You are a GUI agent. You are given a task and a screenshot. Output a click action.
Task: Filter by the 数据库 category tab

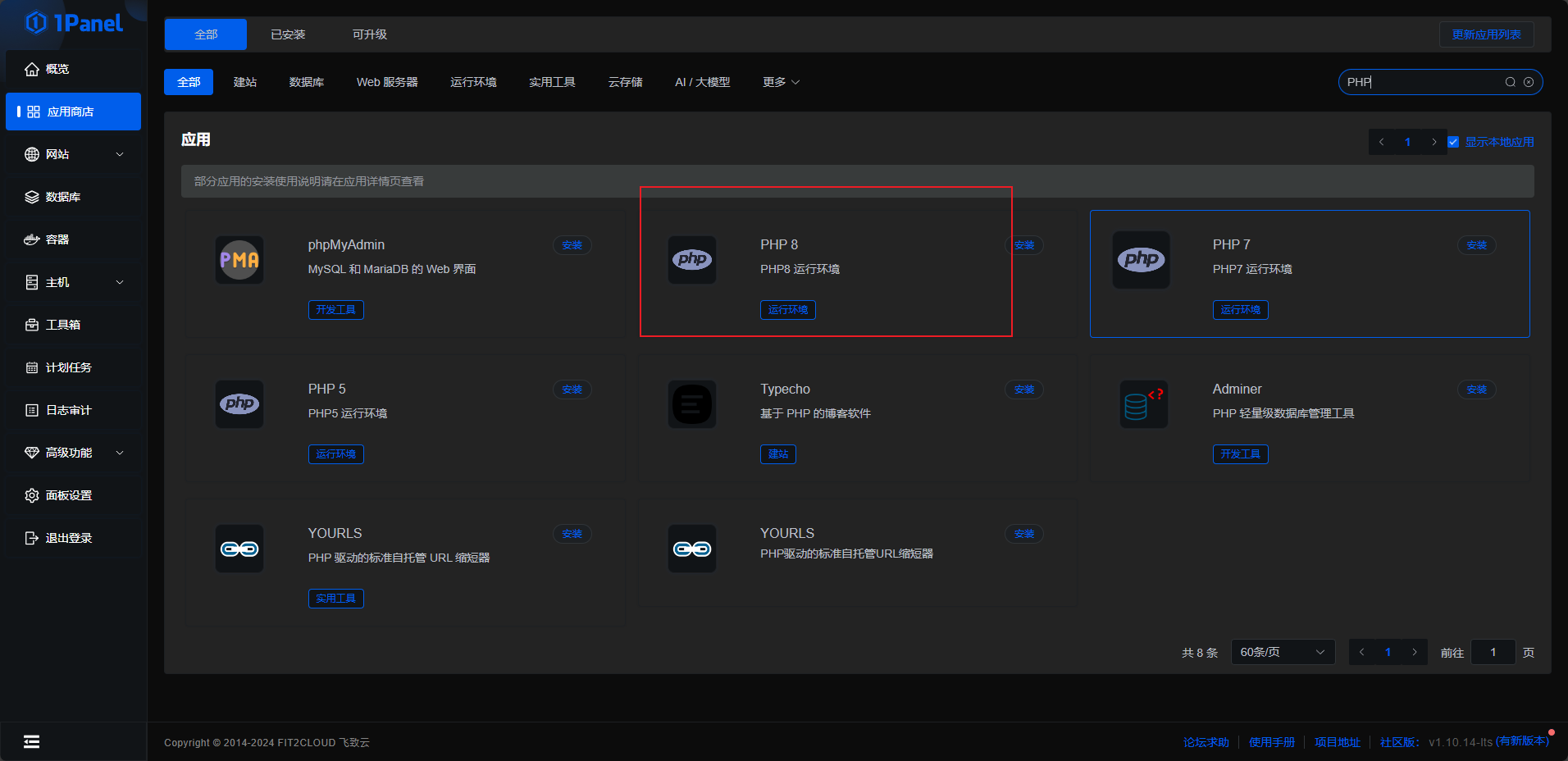point(307,82)
